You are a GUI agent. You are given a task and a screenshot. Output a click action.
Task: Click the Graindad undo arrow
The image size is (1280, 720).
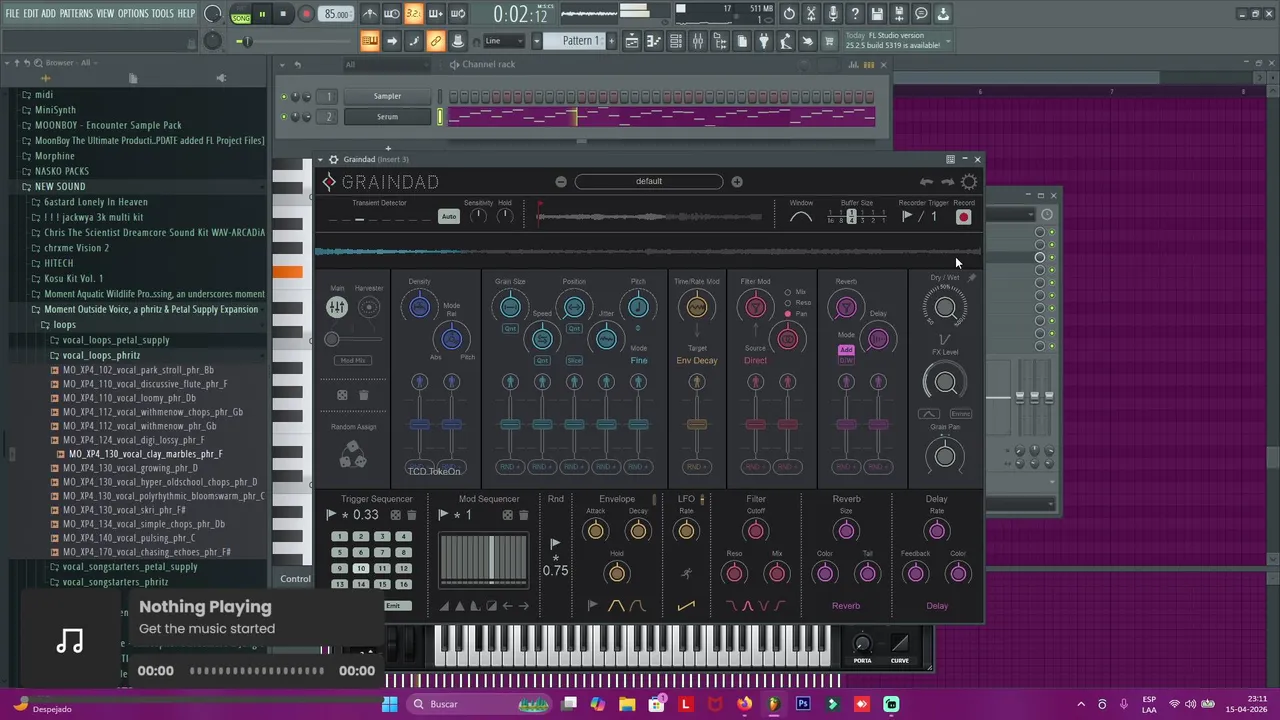coord(926,182)
